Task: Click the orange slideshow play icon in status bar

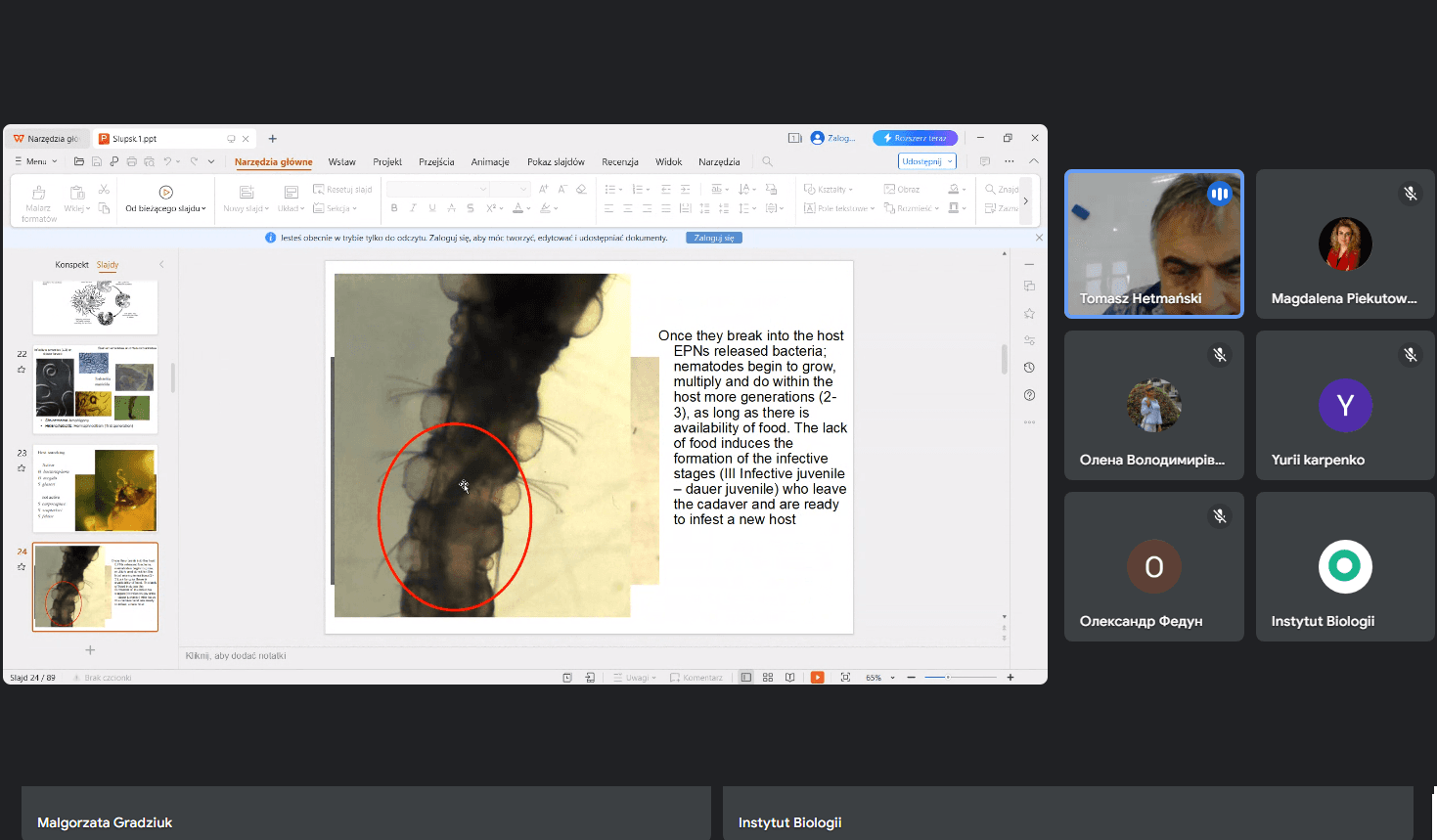Action: pyautogui.click(x=818, y=677)
